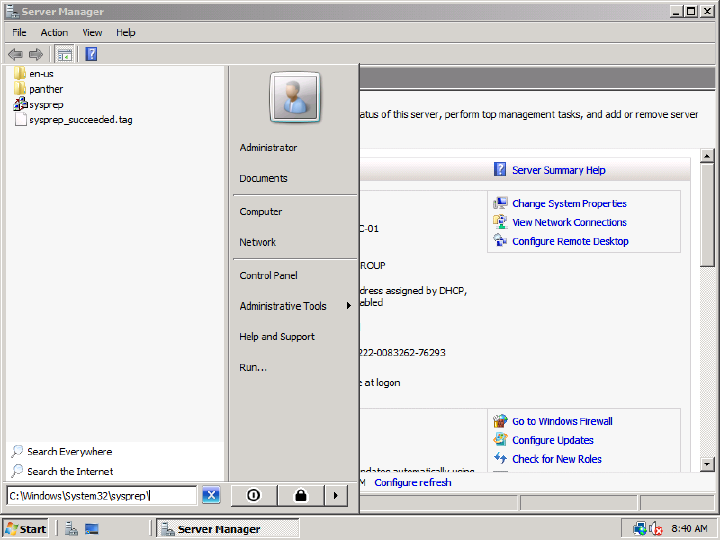Image resolution: width=720 pixels, height=540 pixels.
Task: Expand the shutdown options arrow
Action: [x=336, y=495]
